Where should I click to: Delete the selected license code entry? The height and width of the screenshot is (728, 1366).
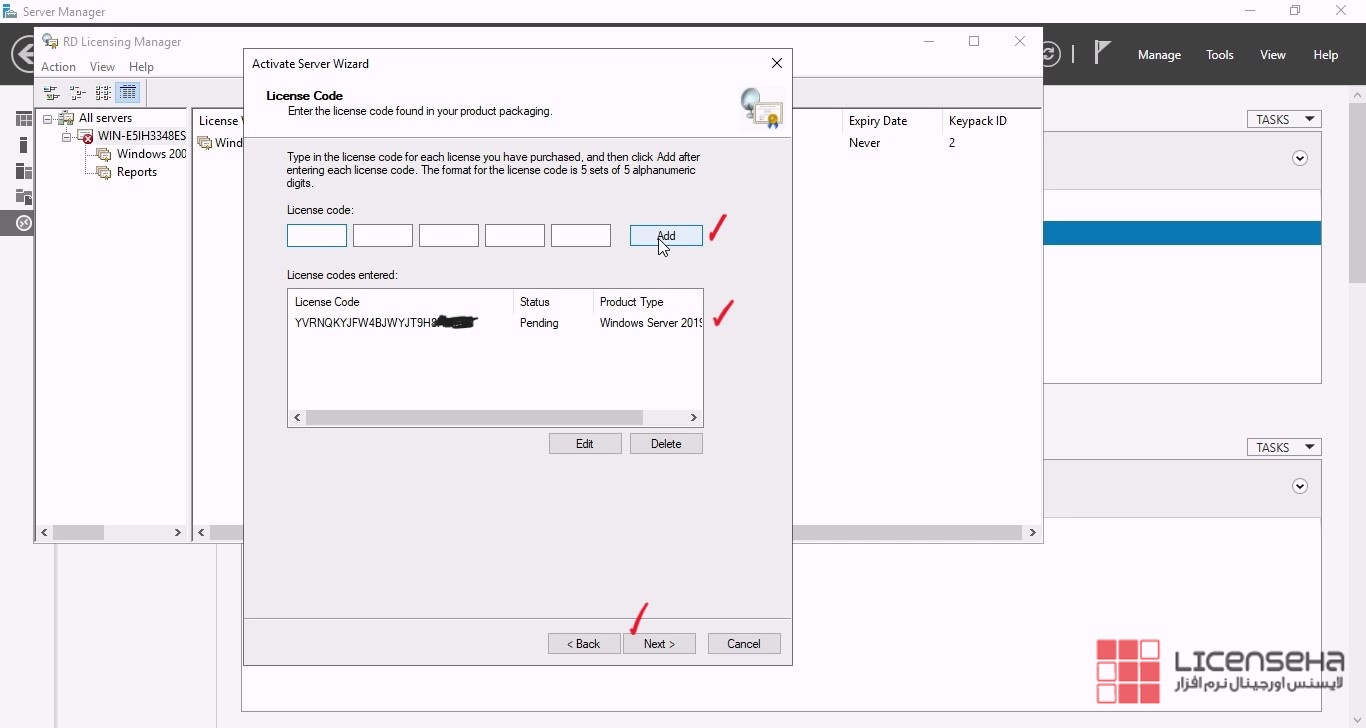coord(666,444)
